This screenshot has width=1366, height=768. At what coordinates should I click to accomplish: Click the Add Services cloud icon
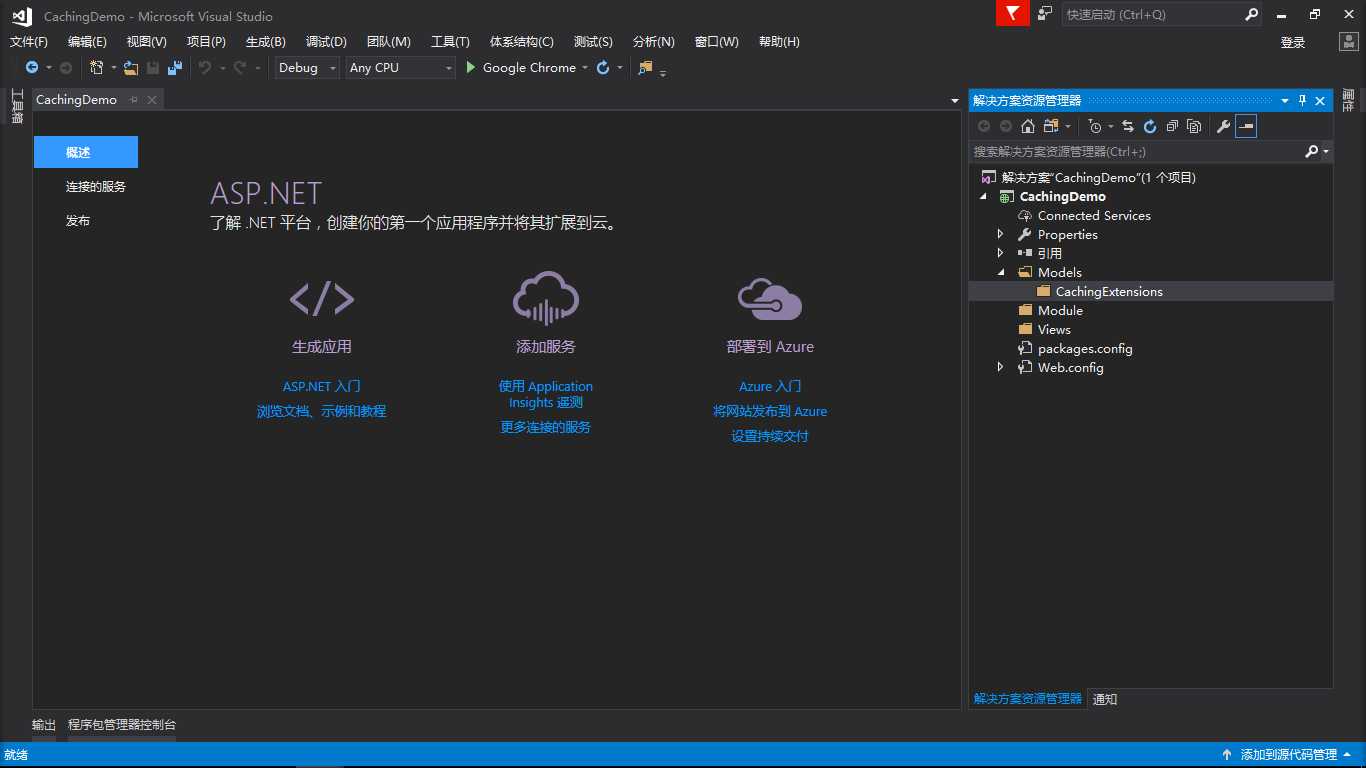tap(546, 297)
